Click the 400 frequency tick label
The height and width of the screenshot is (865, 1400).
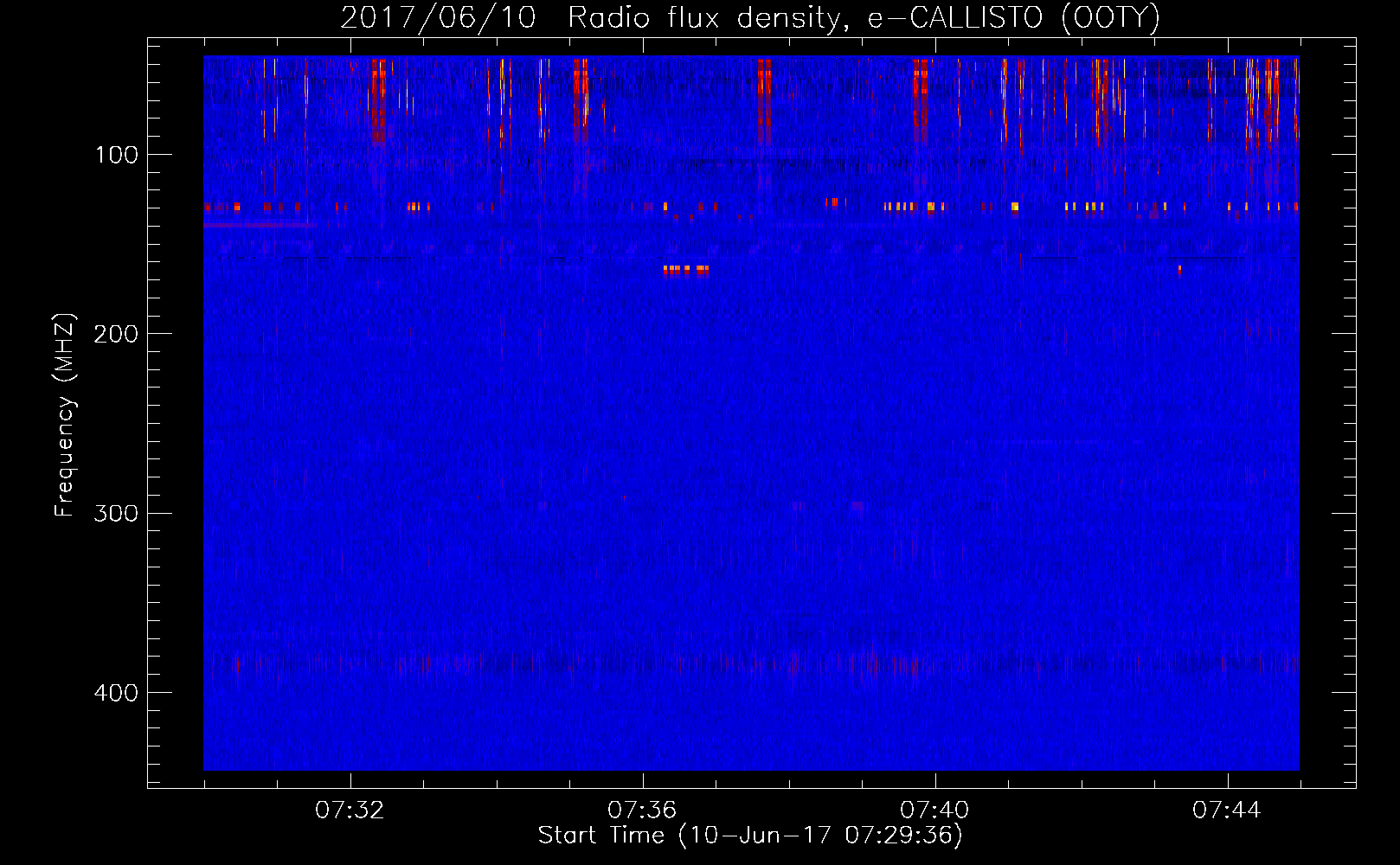[x=116, y=693]
